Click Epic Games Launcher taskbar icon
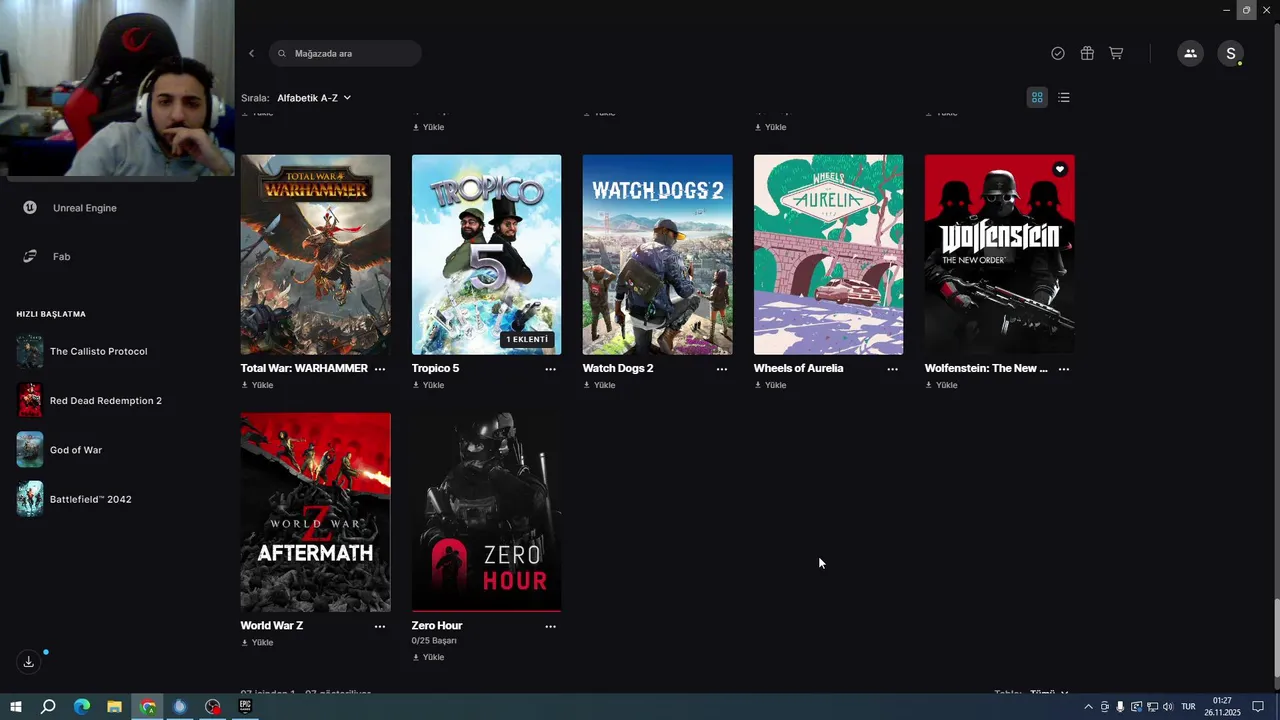This screenshot has width=1280, height=720. [x=246, y=707]
